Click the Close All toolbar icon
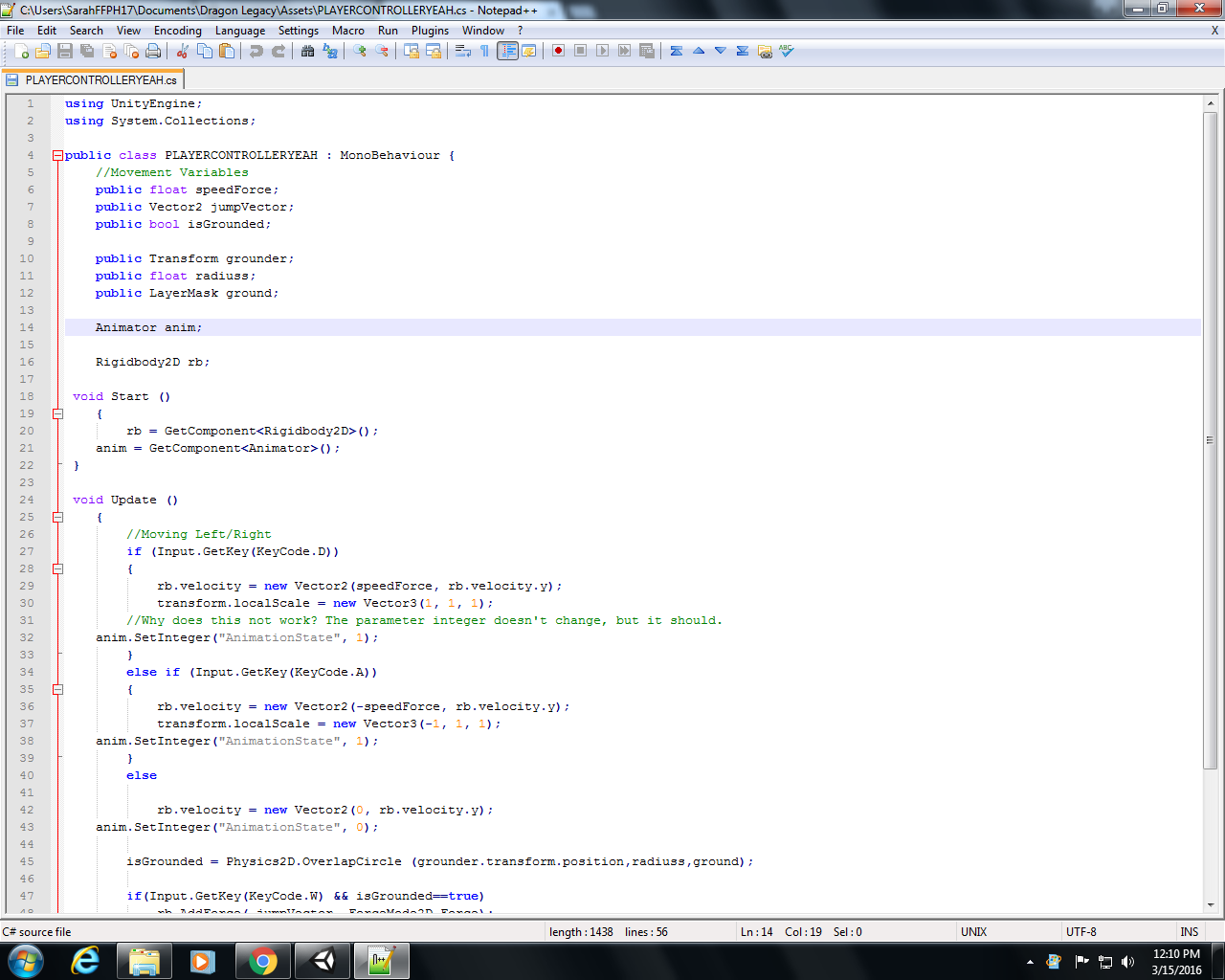The height and width of the screenshot is (980, 1225). [131, 51]
